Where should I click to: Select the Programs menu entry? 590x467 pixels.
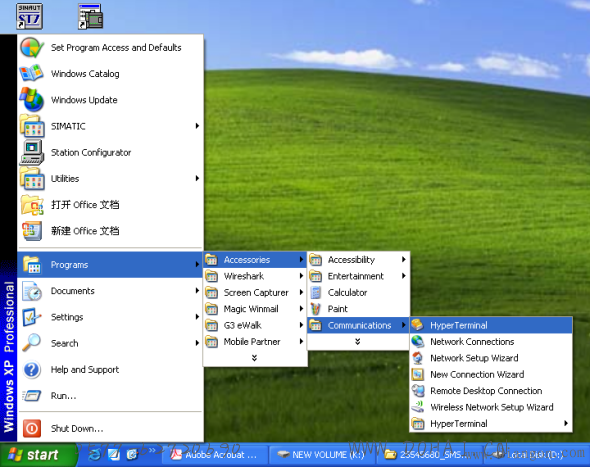[110, 265]
